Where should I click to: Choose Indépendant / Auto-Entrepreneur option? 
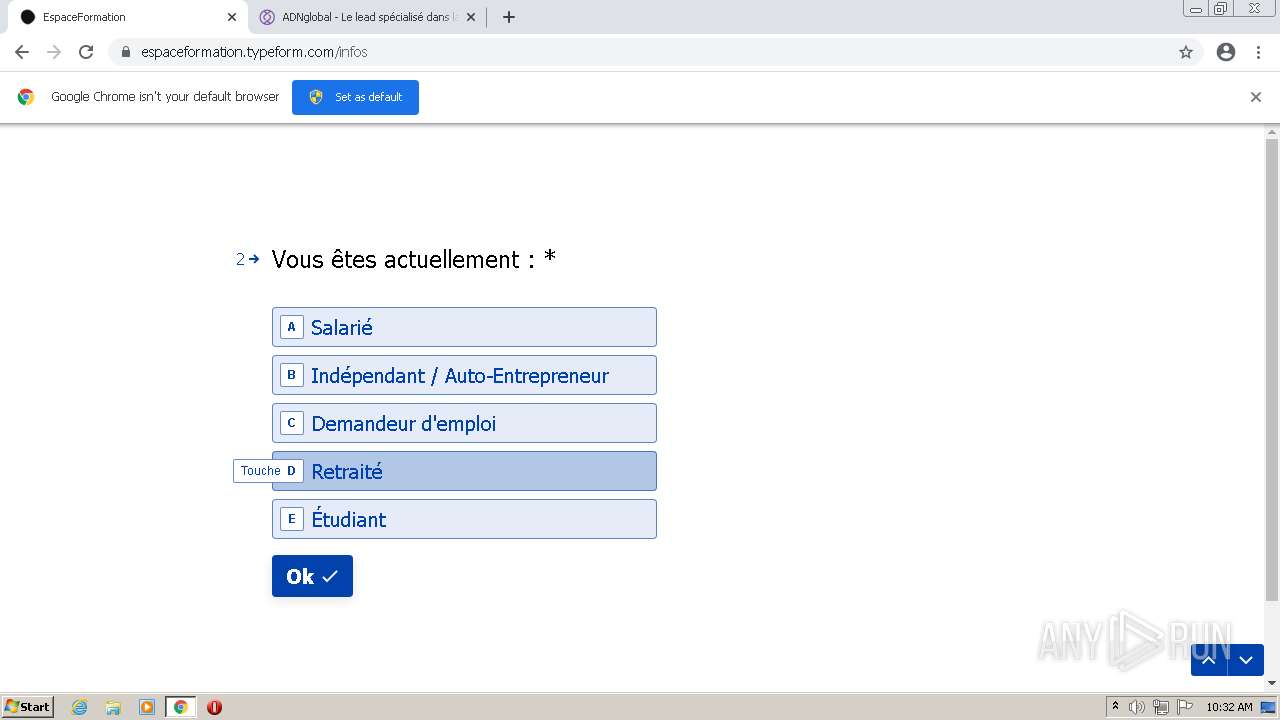(464, 375)
